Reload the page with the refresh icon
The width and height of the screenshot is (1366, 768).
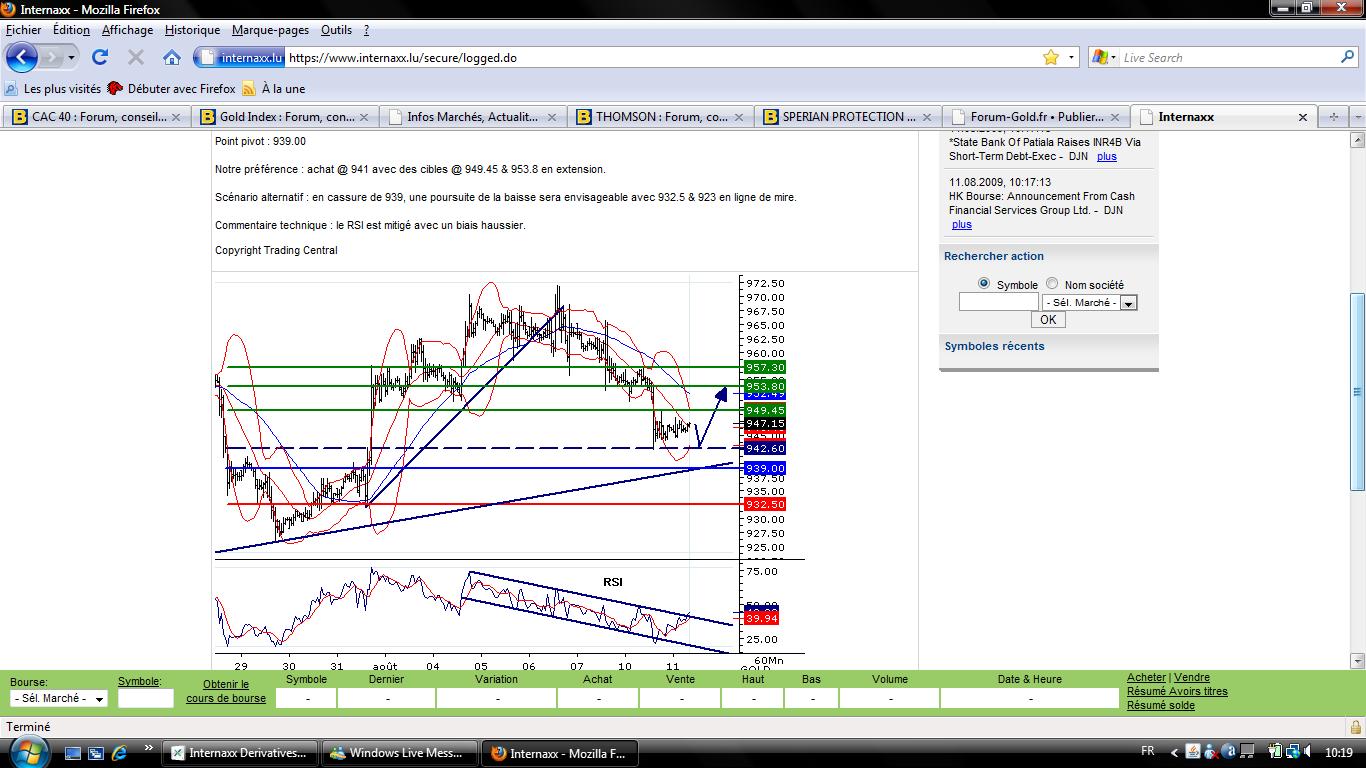point(100,57)
